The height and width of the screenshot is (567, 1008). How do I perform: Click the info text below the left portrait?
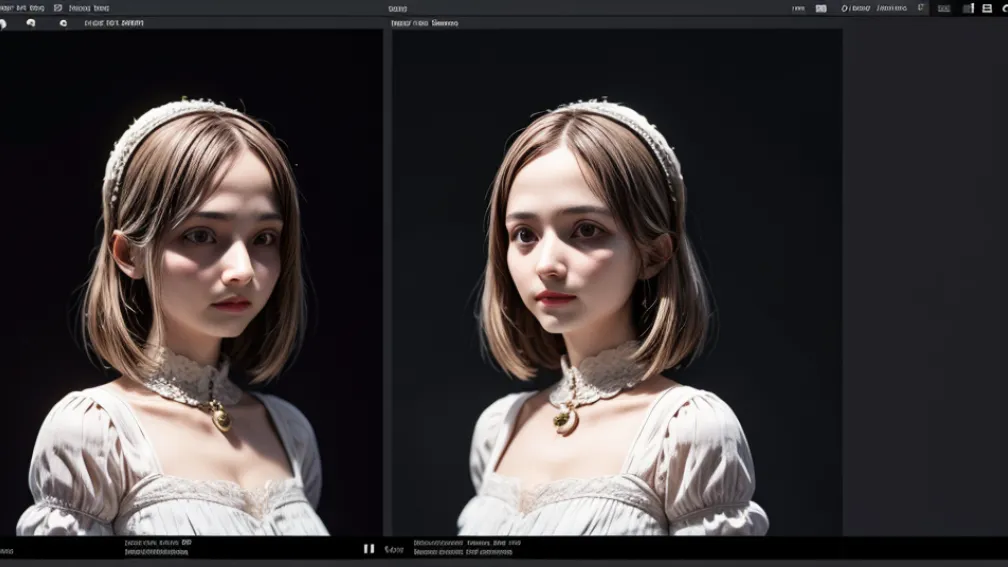(158, 547)
